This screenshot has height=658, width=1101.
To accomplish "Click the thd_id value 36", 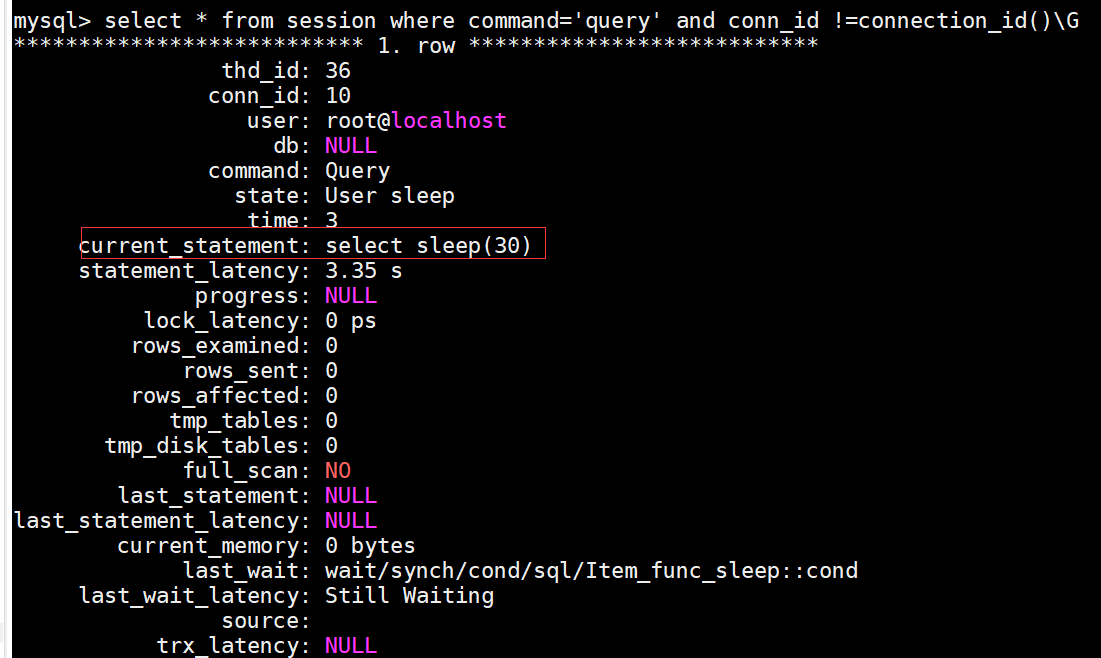I will (338, 70).
